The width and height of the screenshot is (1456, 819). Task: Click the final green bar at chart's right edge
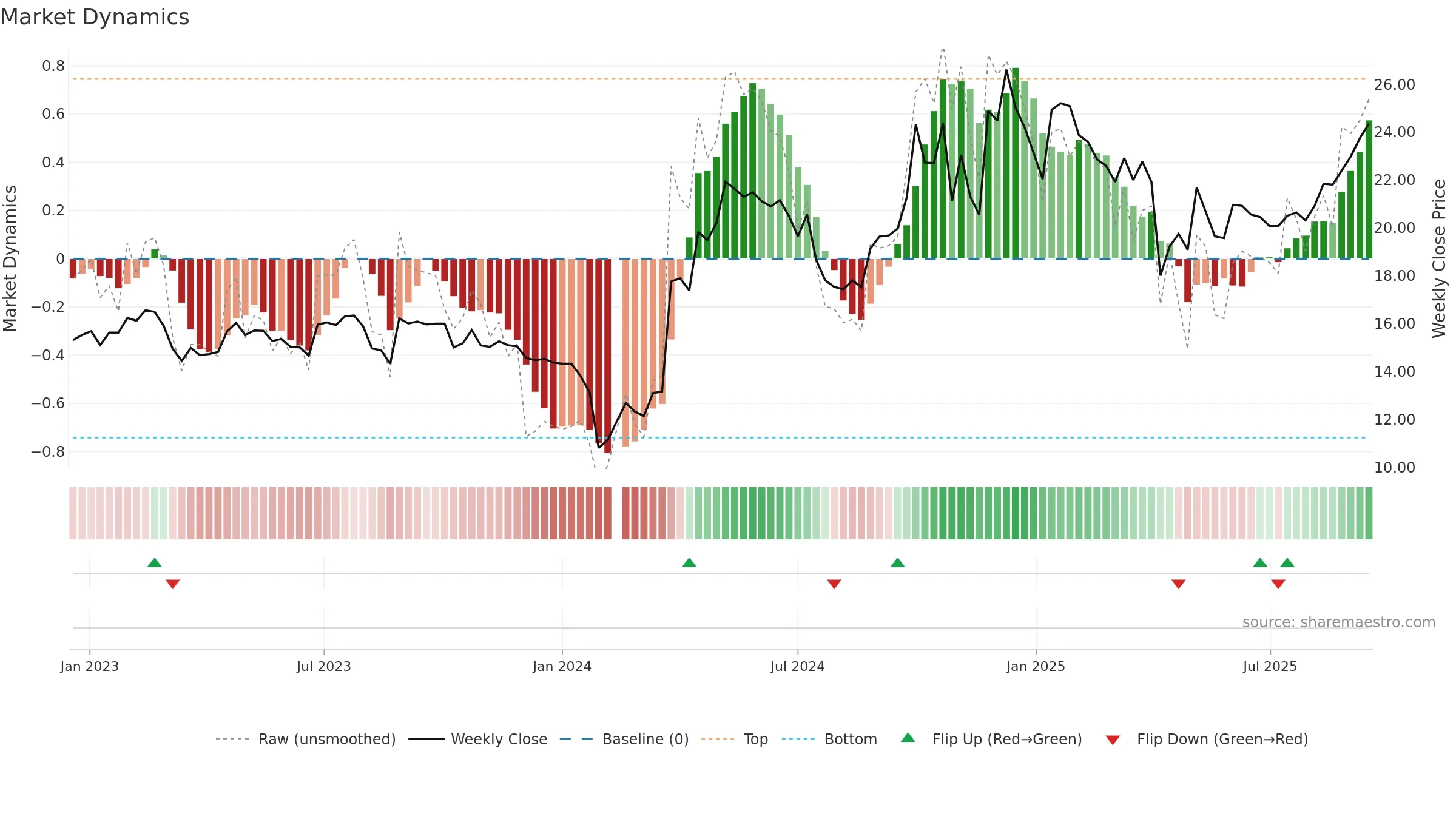click(x=1369, y=189)
